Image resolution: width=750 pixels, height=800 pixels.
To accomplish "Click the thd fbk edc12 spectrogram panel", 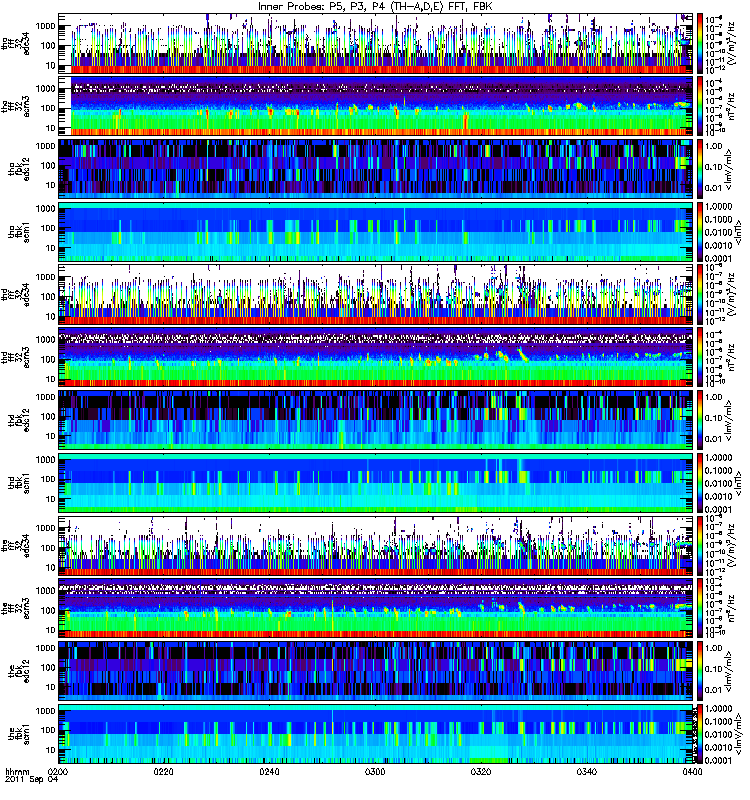I will coord(376,420).
